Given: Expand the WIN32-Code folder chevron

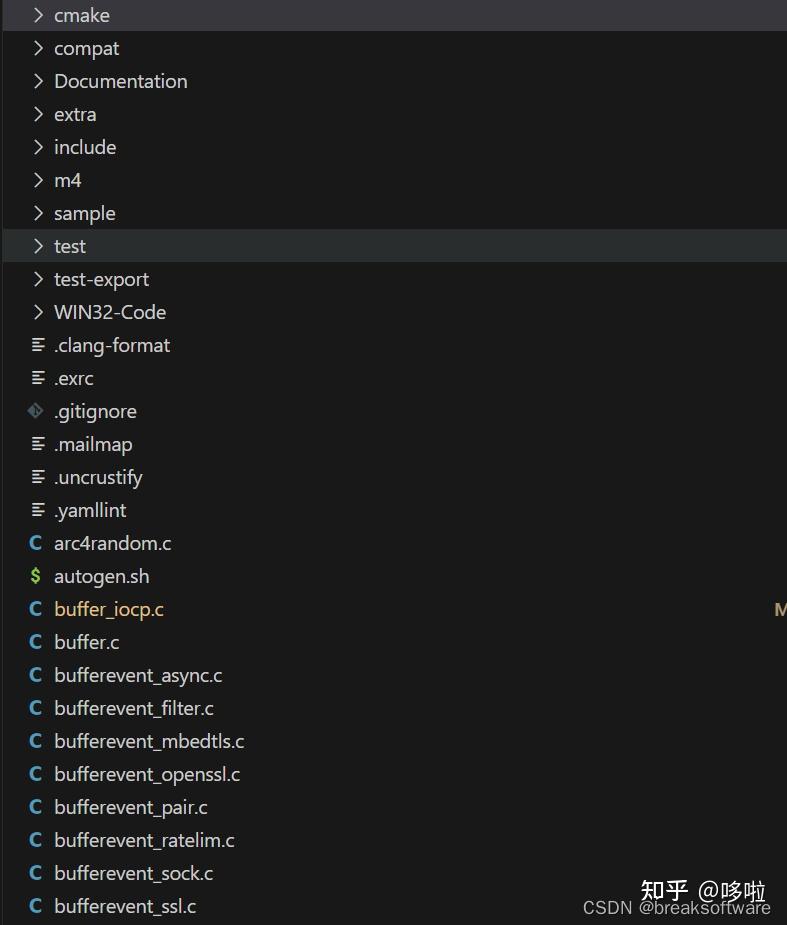Looking at the screenshot, I should pos(38,313).
